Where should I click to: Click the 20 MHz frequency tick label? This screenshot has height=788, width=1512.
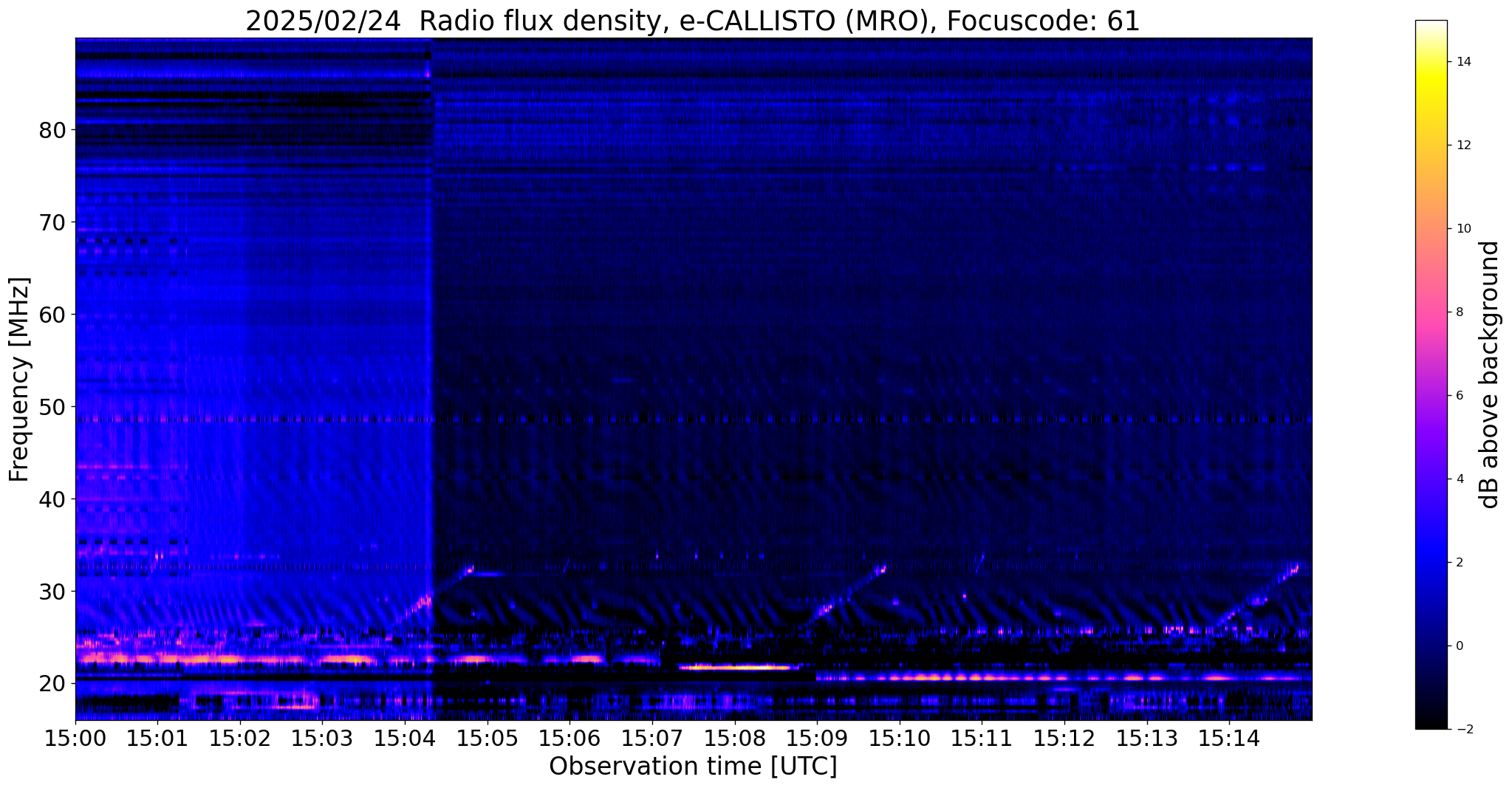click(52, 684)
